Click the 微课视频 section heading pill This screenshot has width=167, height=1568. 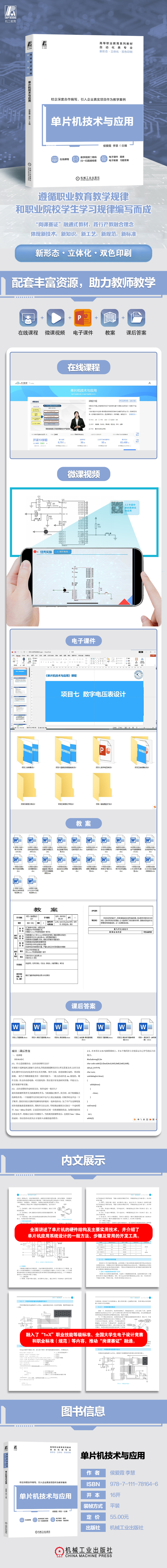coord(83,474)
